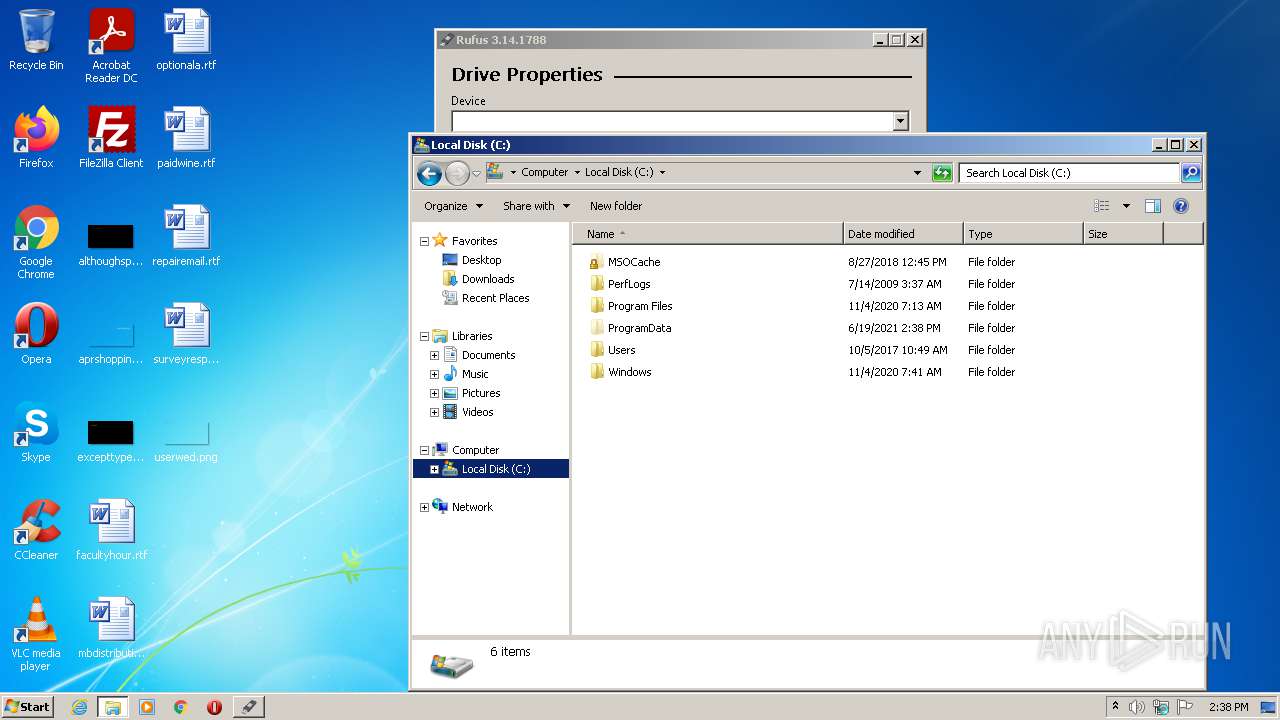This screenshot has width=1280, height=720.
Task: Open Explorer Help question mark icon
Action: click(1180, 206)
